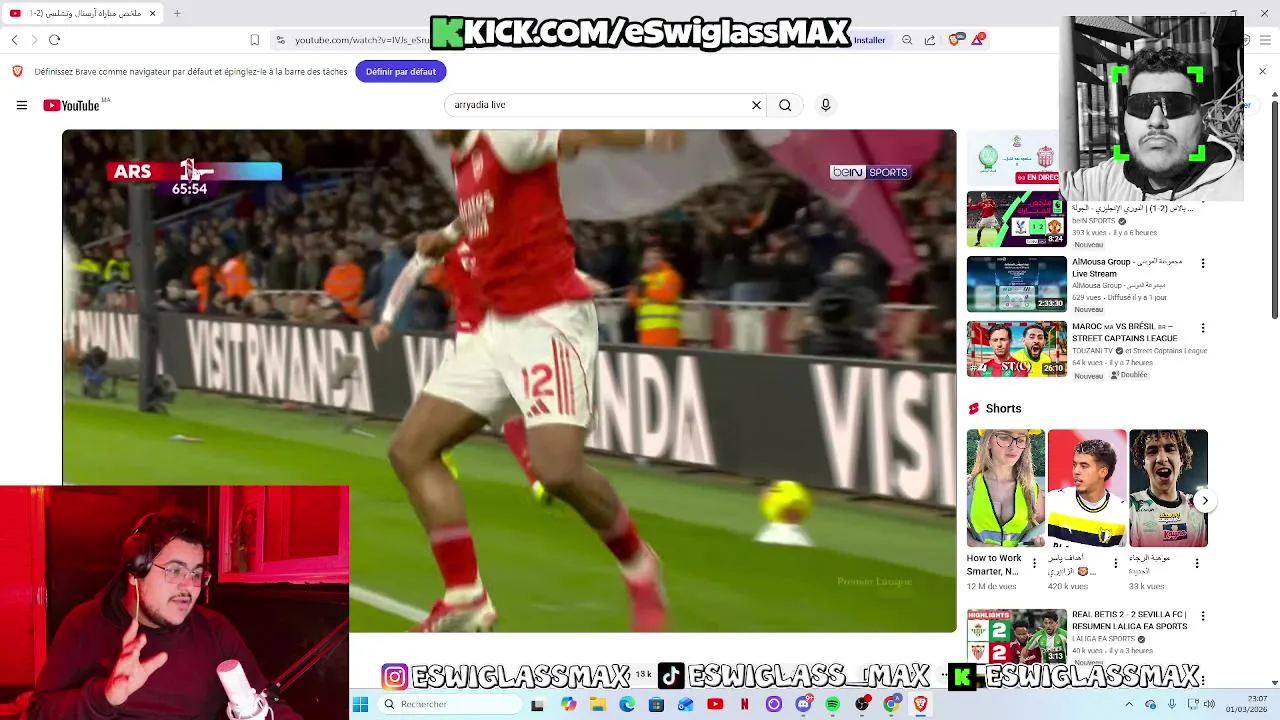Open options menu for AlMousa Group video
The height and width of the screenshot is (720, 1280).
point(1203,264)
